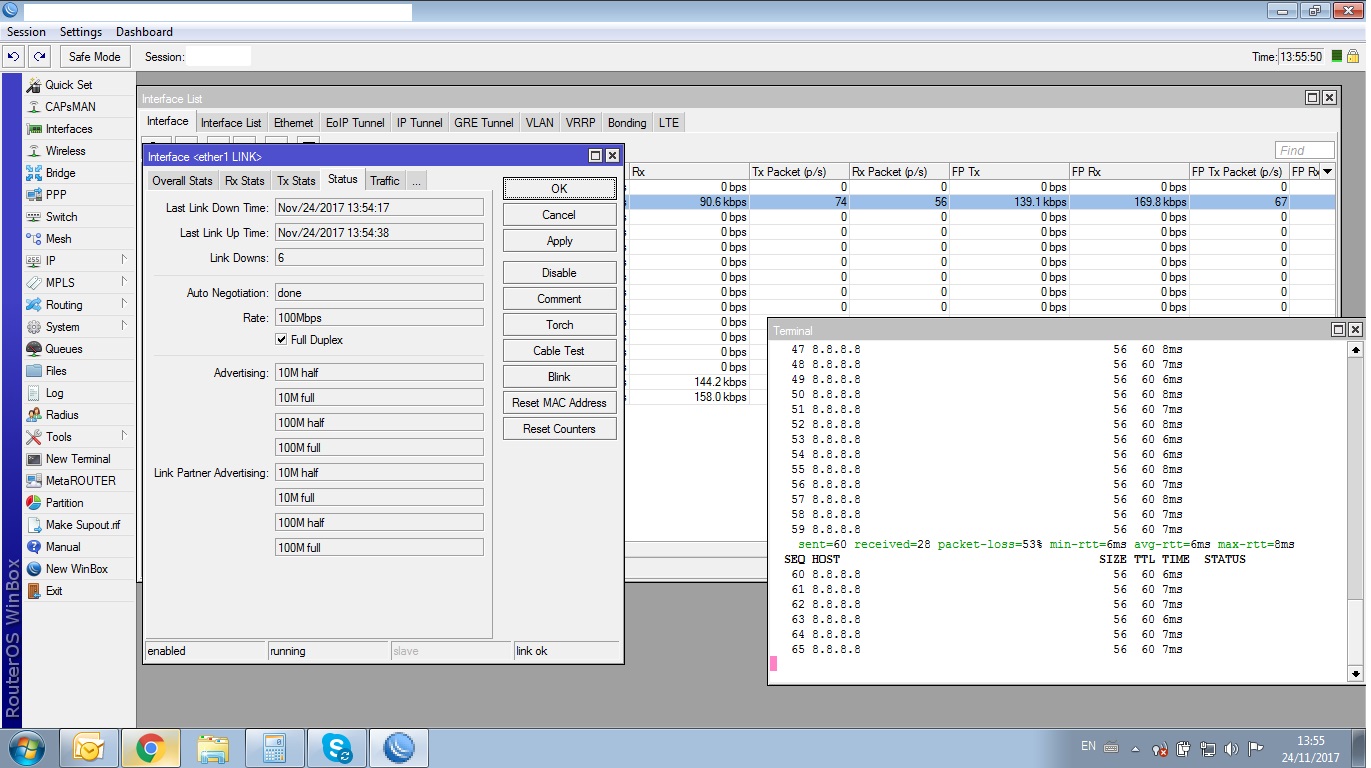This screenshot has width=1371, height=768.
Task: Launch New Terminal from the sidebar
Action: [78, 459]
